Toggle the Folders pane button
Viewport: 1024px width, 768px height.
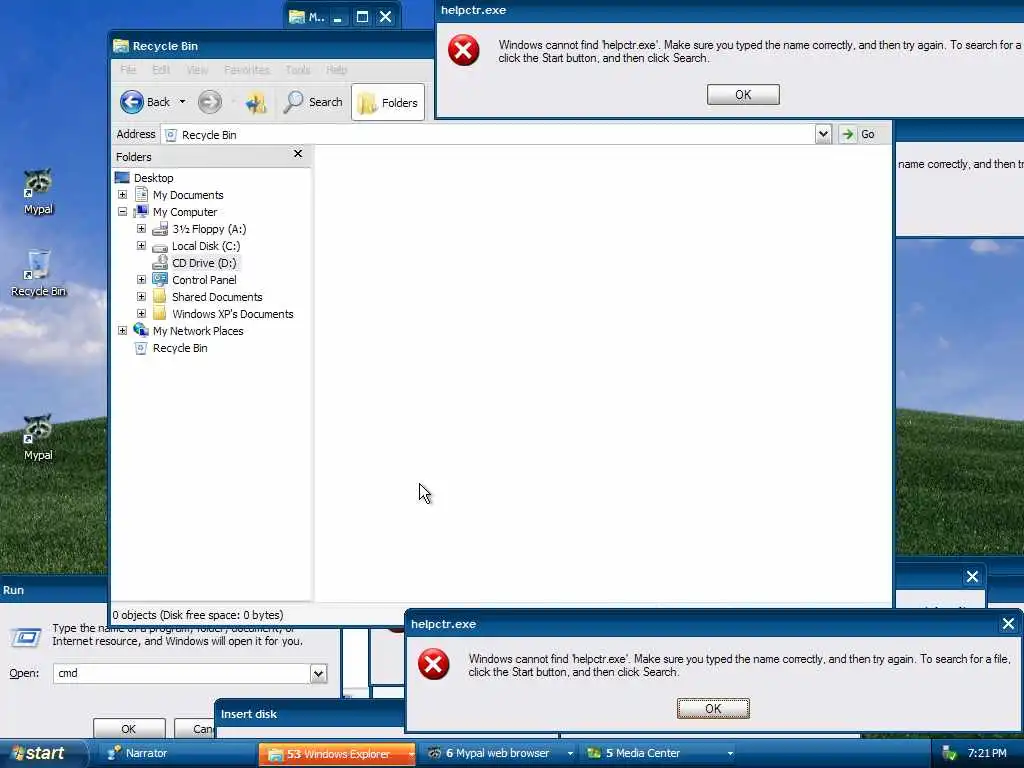(388, 103)
